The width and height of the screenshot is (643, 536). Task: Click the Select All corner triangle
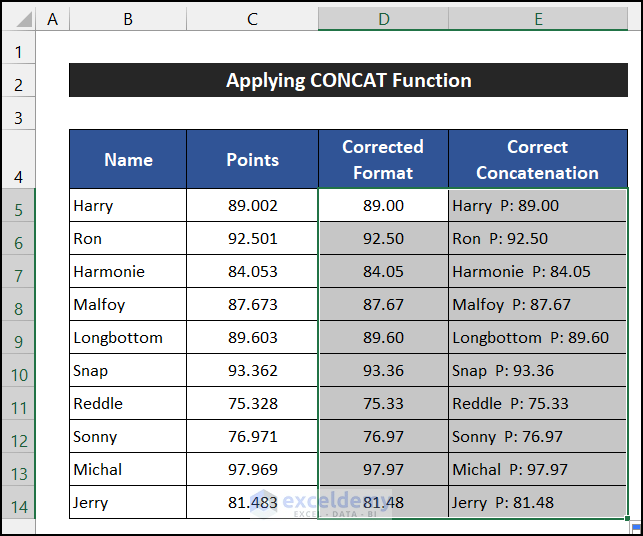(x=18, y=18)
